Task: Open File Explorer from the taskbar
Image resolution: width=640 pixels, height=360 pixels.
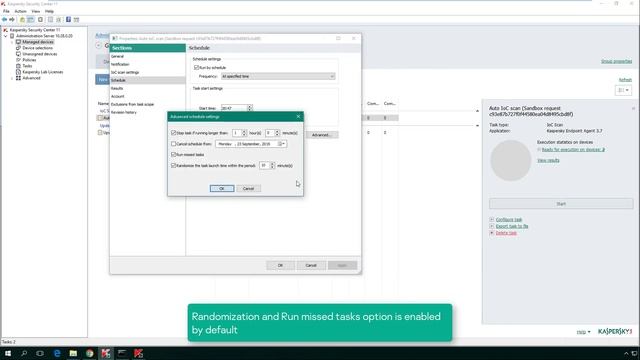Action: (x=73, y=353)
